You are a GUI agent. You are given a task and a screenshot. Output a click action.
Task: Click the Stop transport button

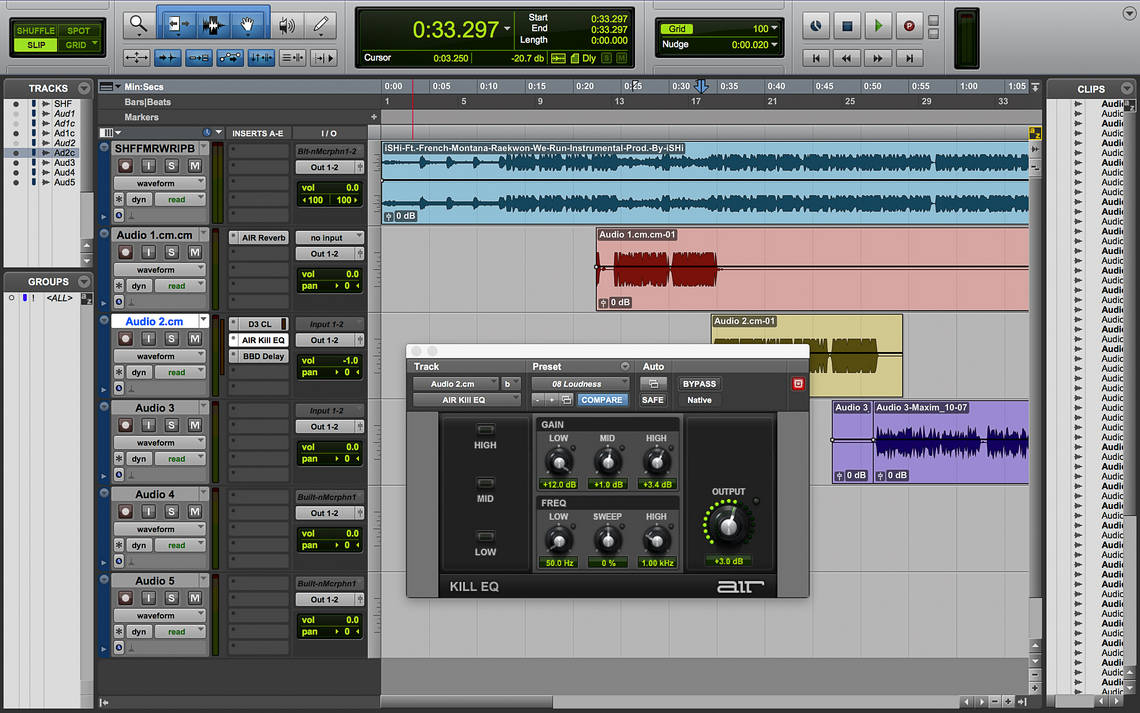click(x=847, y=26)
